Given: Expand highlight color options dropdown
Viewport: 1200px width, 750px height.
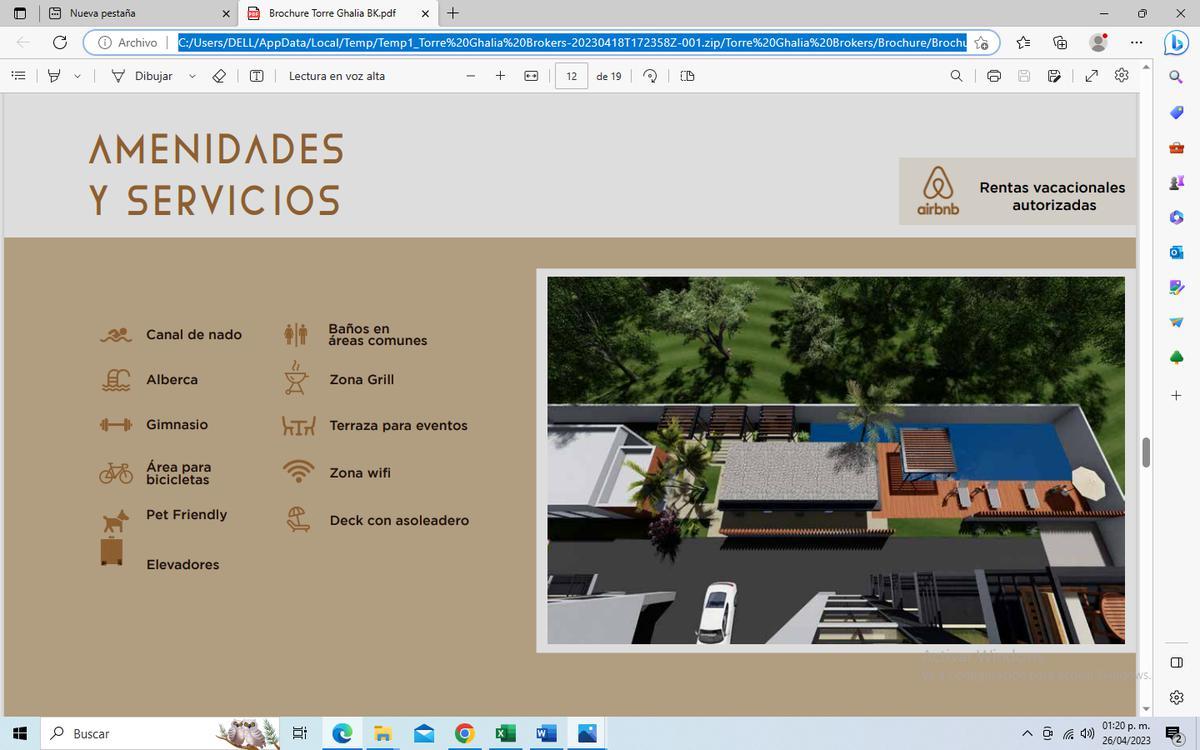Looking at the screenshot, I should tap(77, 76).
